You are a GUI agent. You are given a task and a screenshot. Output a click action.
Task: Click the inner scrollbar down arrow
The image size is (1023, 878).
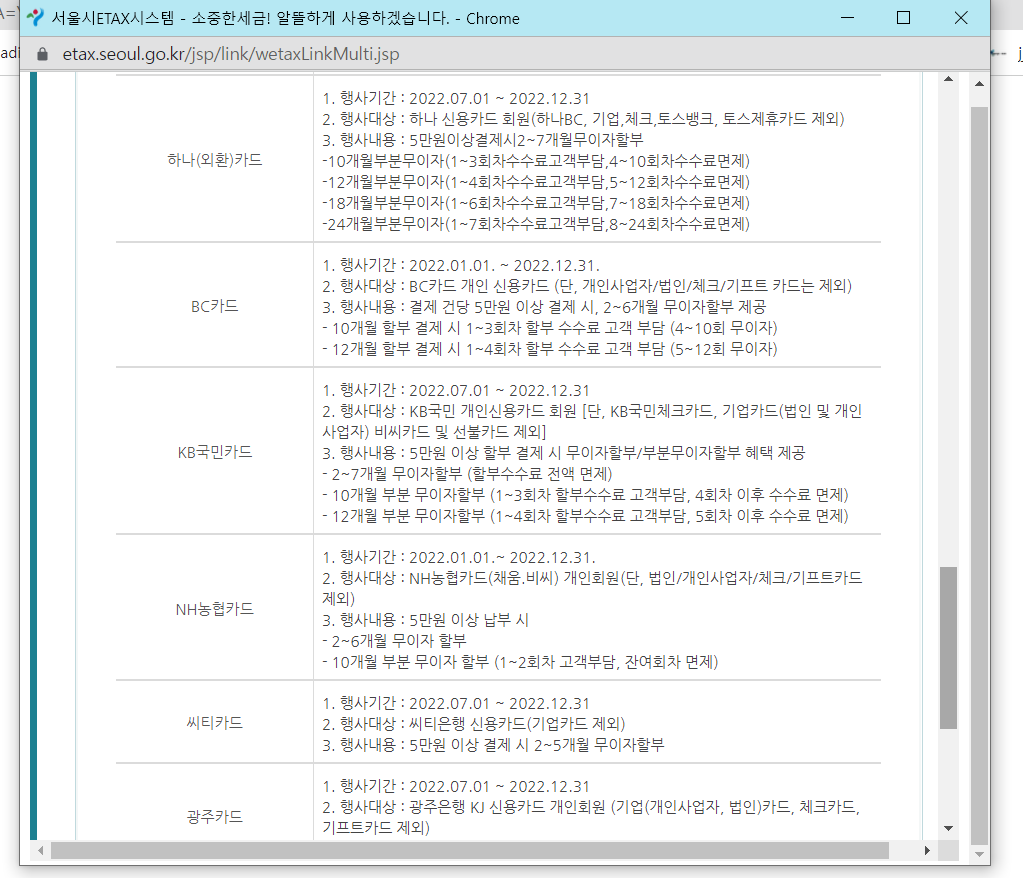coord(948,828)
